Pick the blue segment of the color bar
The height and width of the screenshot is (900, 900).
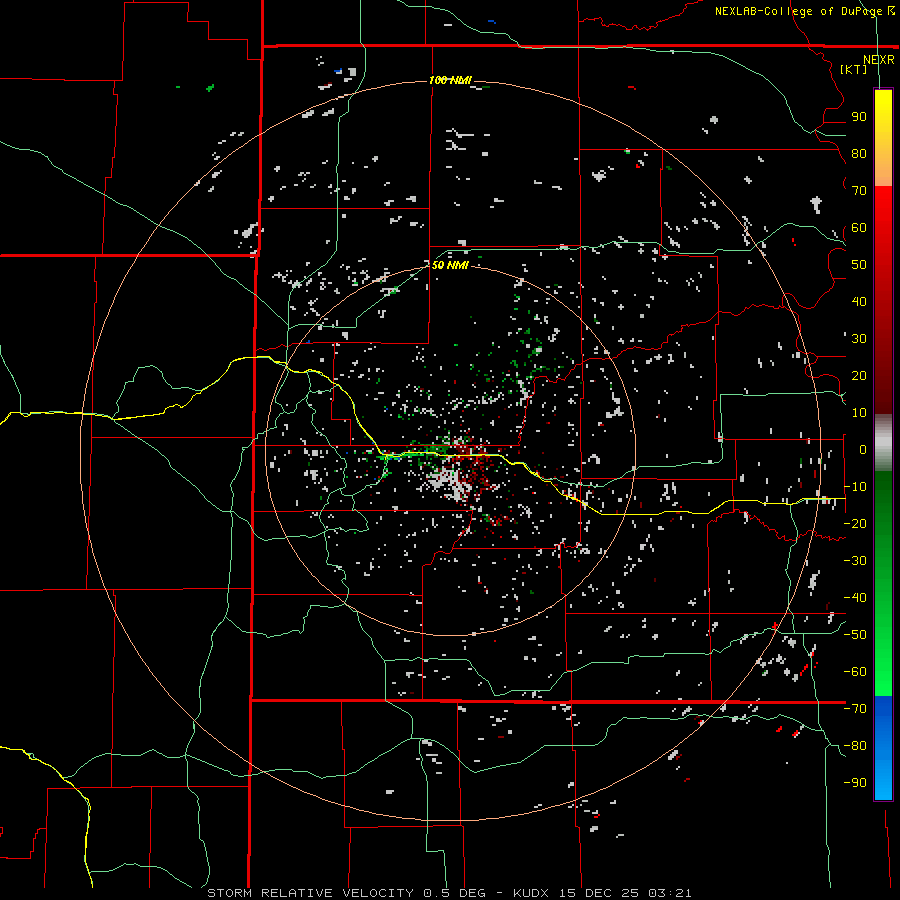pos(883,748)
